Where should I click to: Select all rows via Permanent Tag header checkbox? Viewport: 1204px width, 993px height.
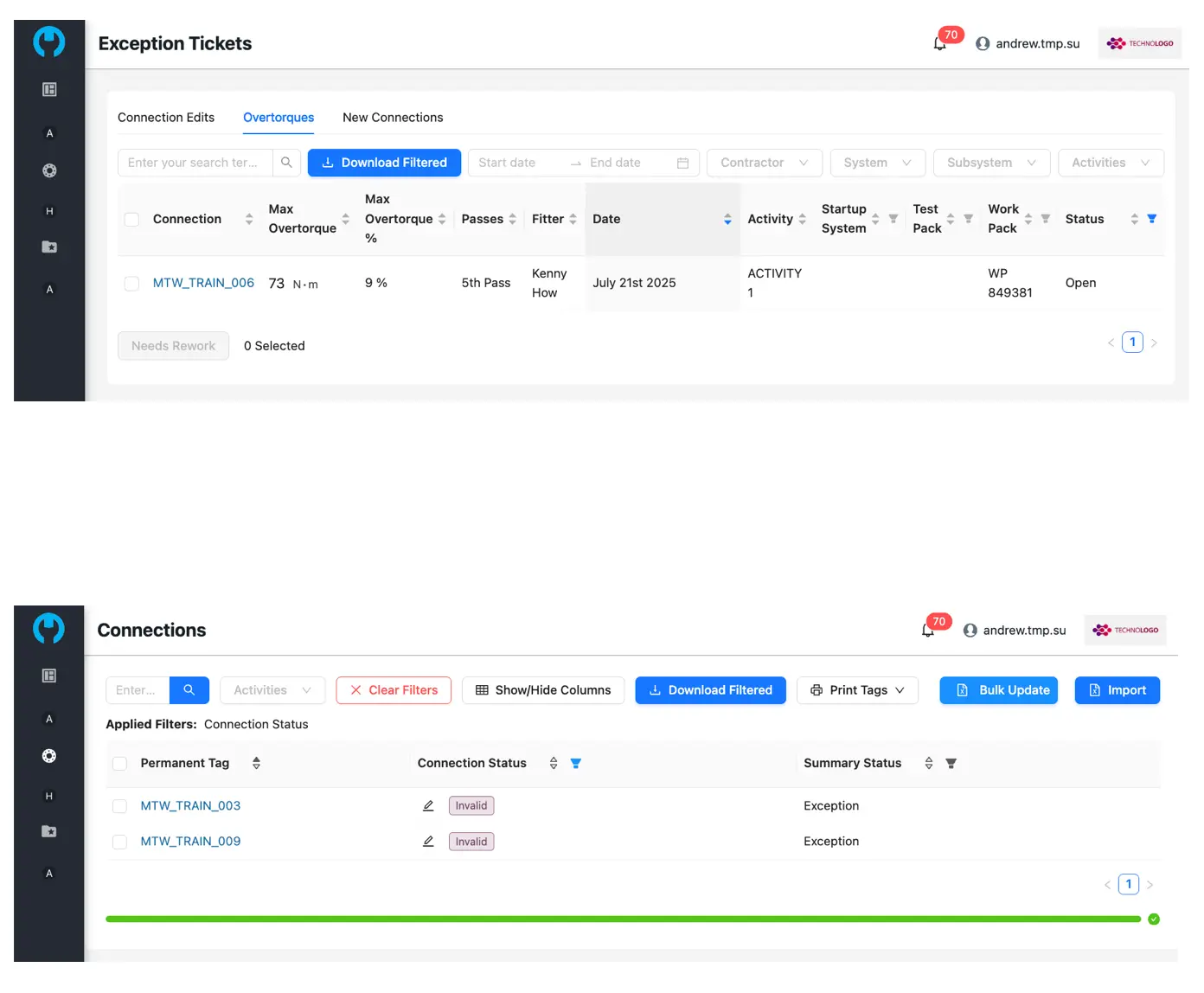(x=120, y=763)
